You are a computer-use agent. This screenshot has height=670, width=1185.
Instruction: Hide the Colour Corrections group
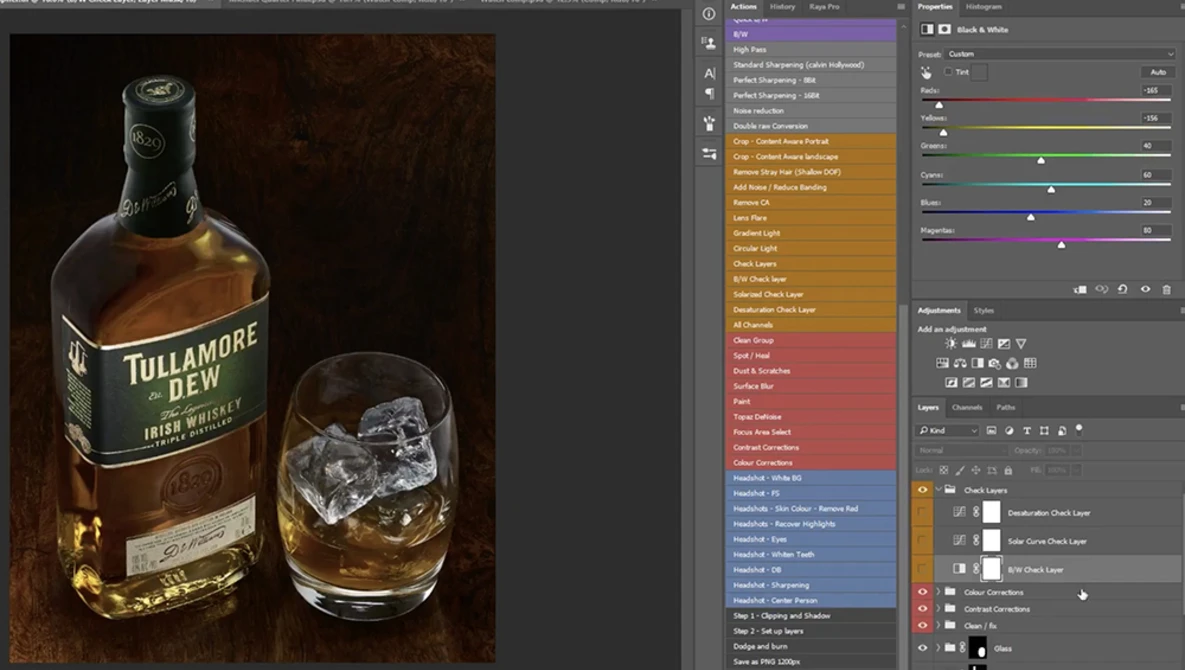[x=922, y=592]
